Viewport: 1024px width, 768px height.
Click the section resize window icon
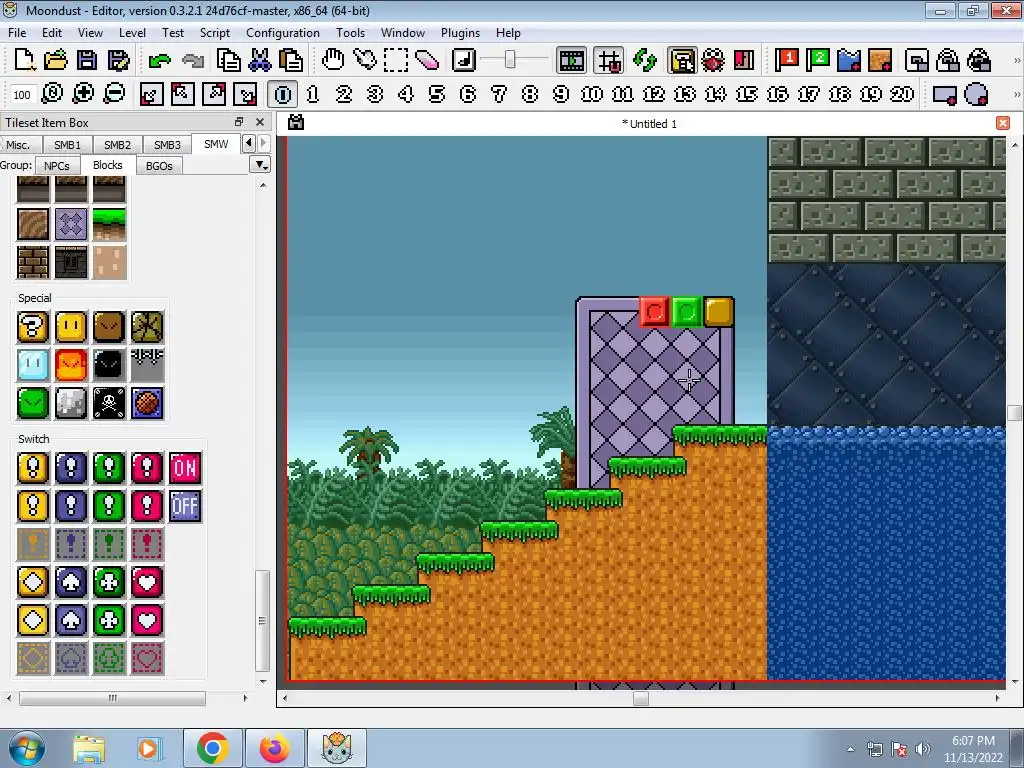pos(917,60)
